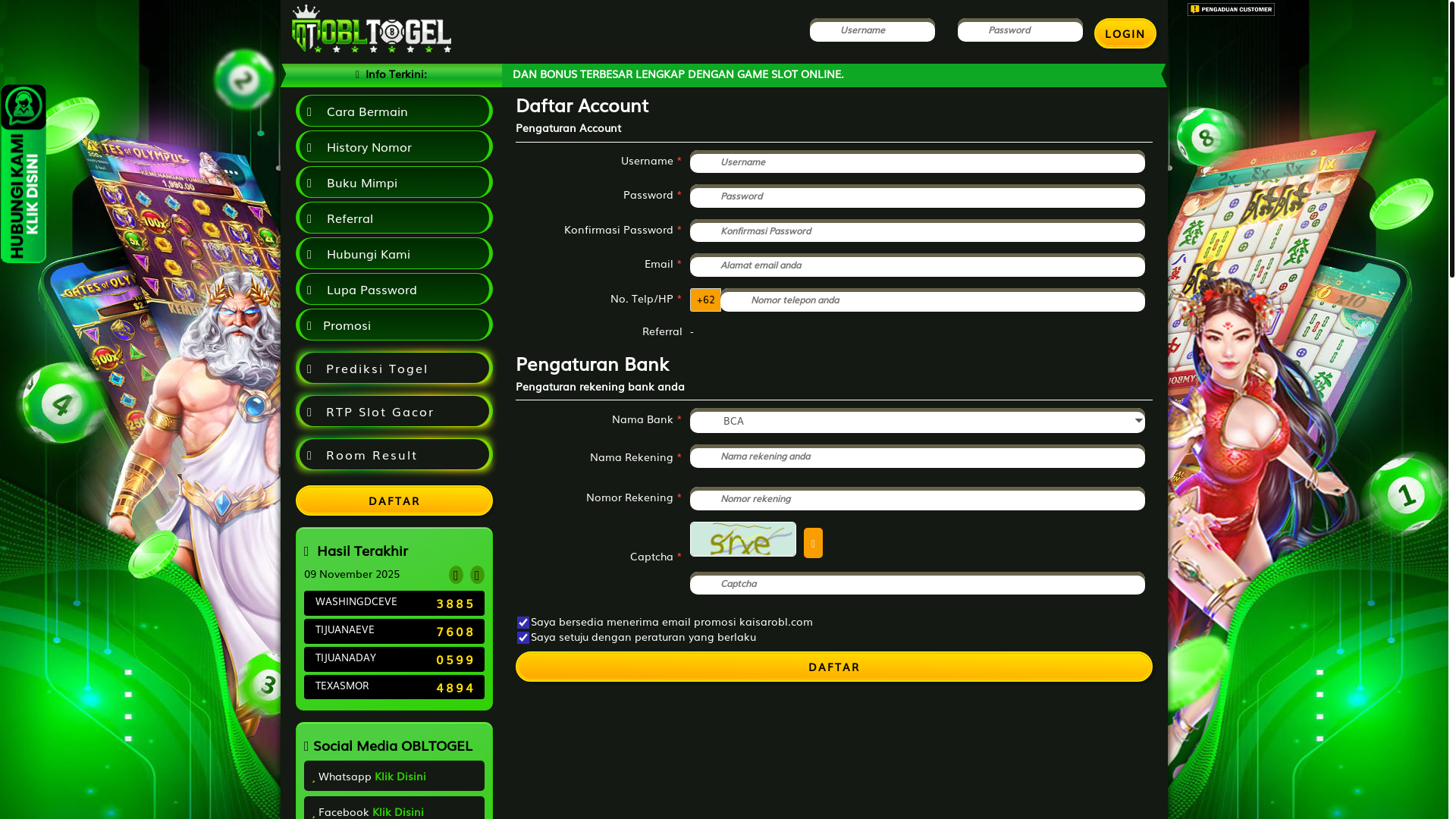
Task: Focus the Konfirmasi Password field
Action: click(x=918, y=231)
